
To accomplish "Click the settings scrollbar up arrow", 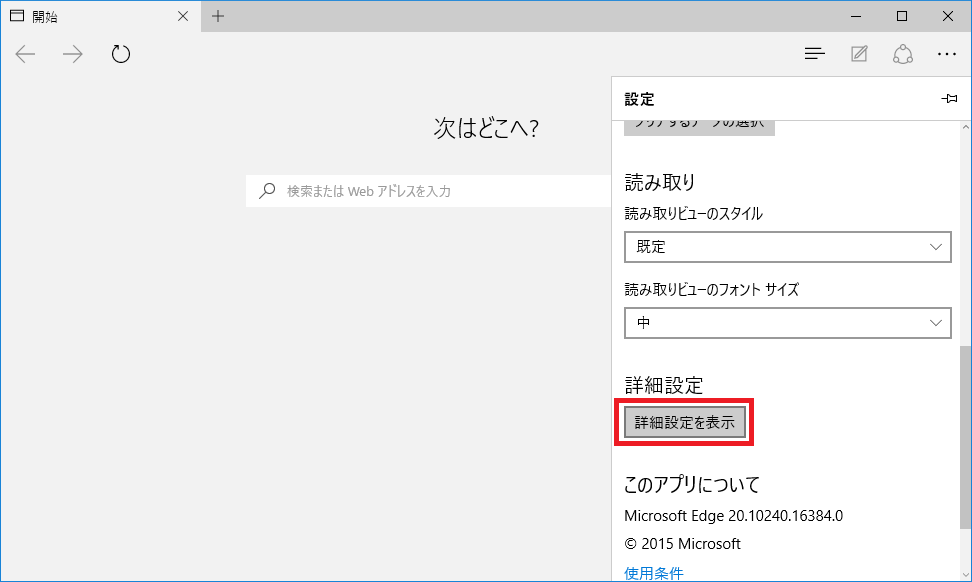I will [x=965, y=128].
